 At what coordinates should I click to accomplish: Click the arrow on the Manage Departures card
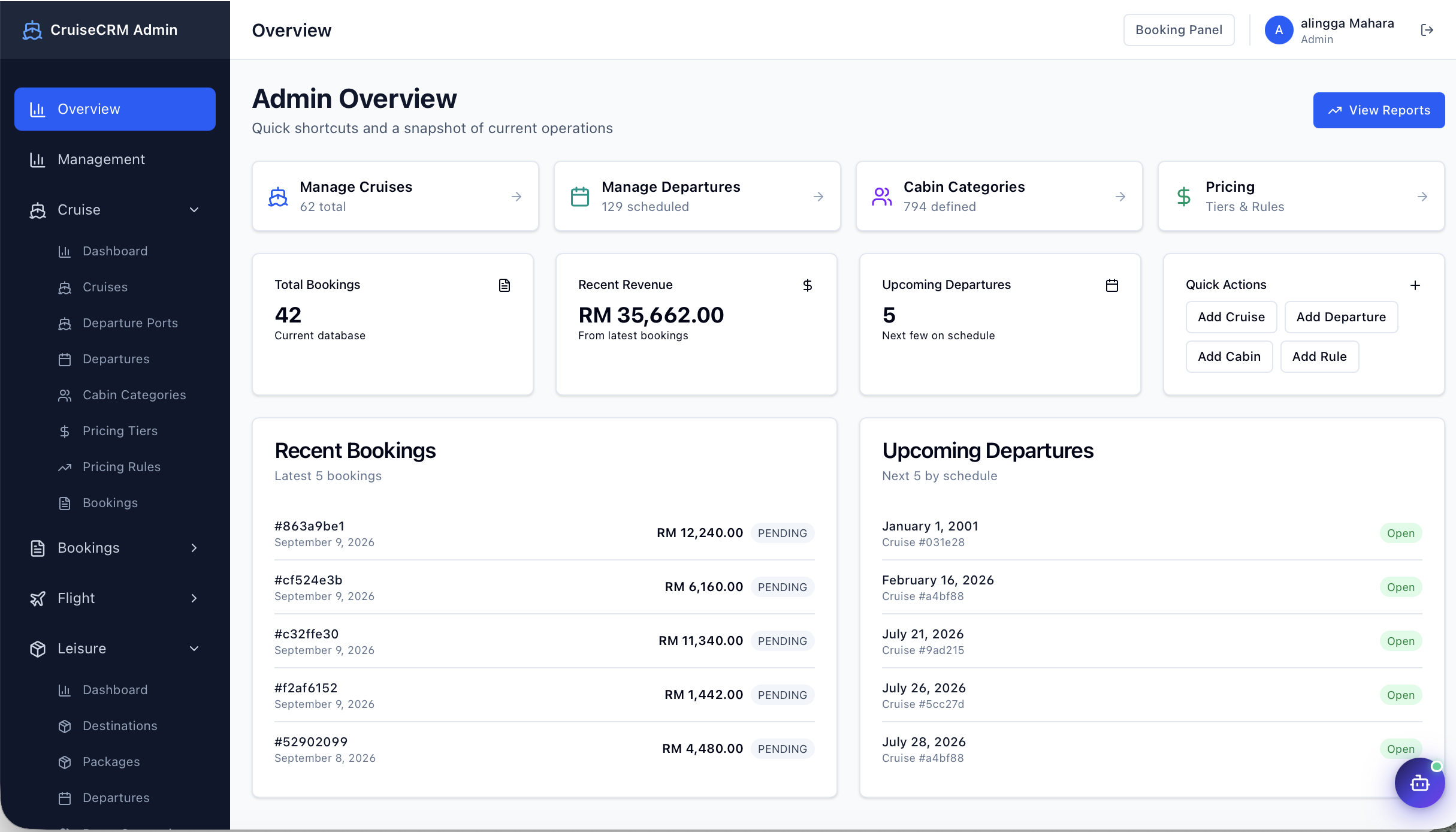tap(818, 197)
